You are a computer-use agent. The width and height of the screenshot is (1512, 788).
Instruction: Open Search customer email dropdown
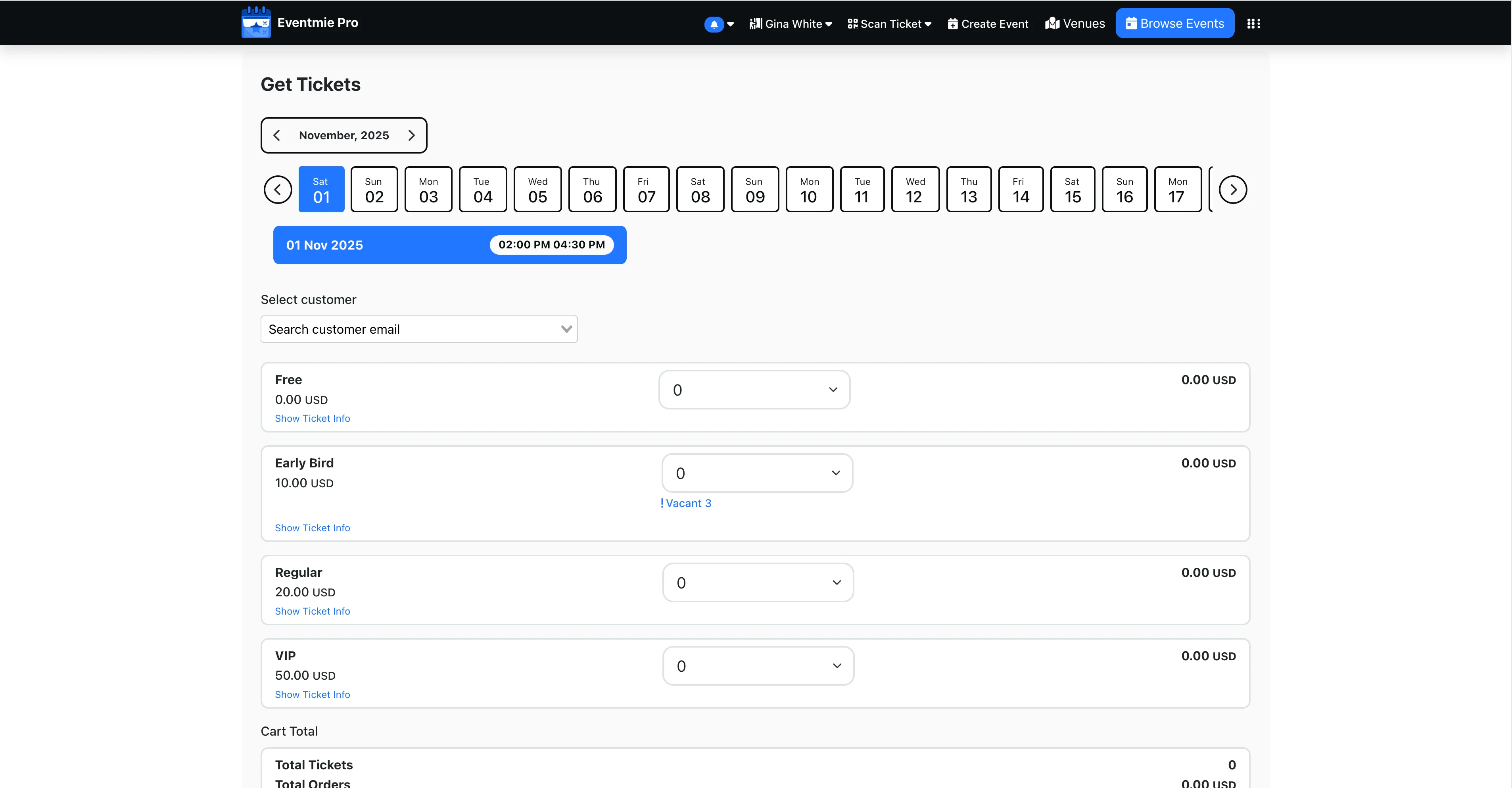tap(418, 329)
